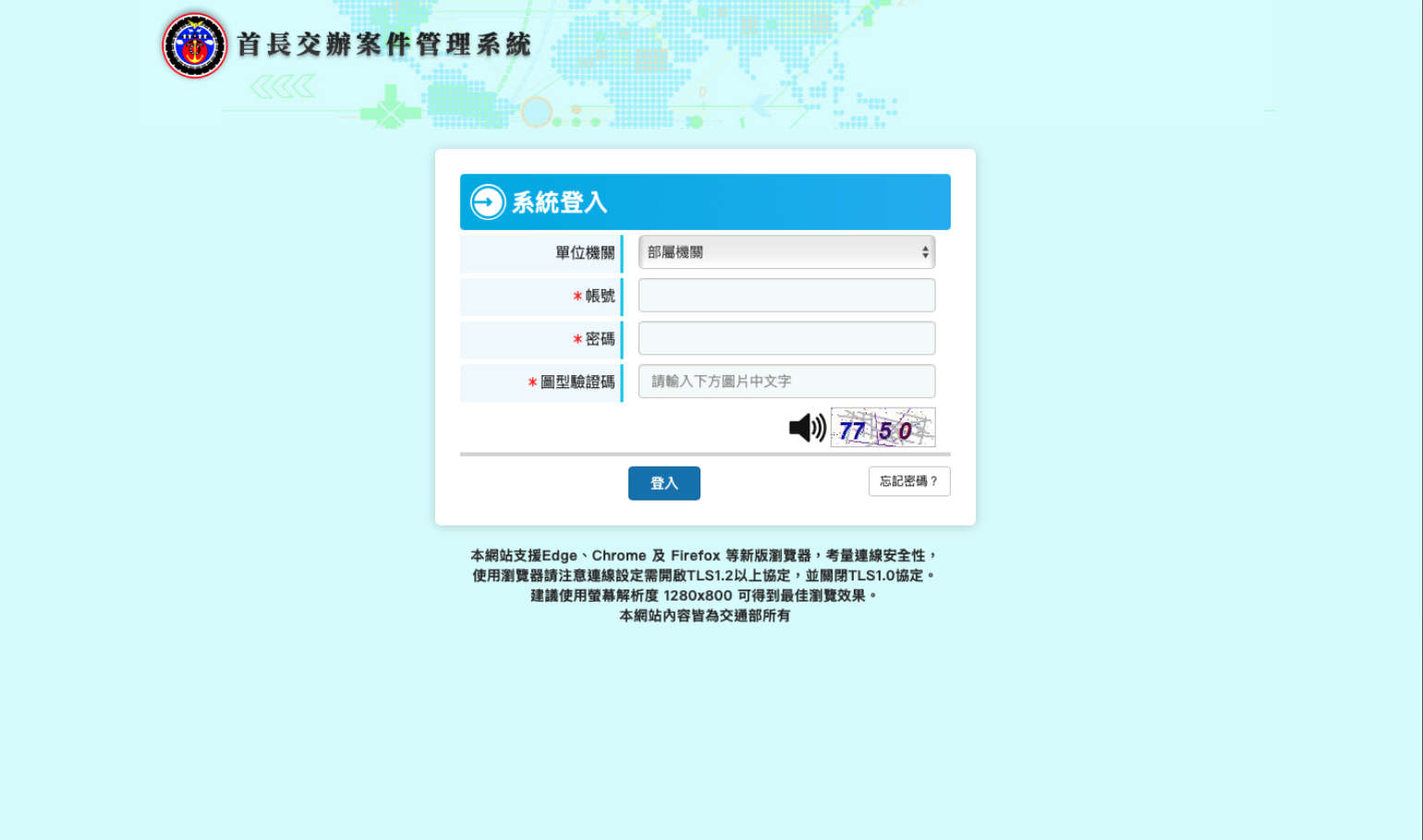Click the mute speaker symbol near the captcha

pyautogui.click(x=806, y=427)
